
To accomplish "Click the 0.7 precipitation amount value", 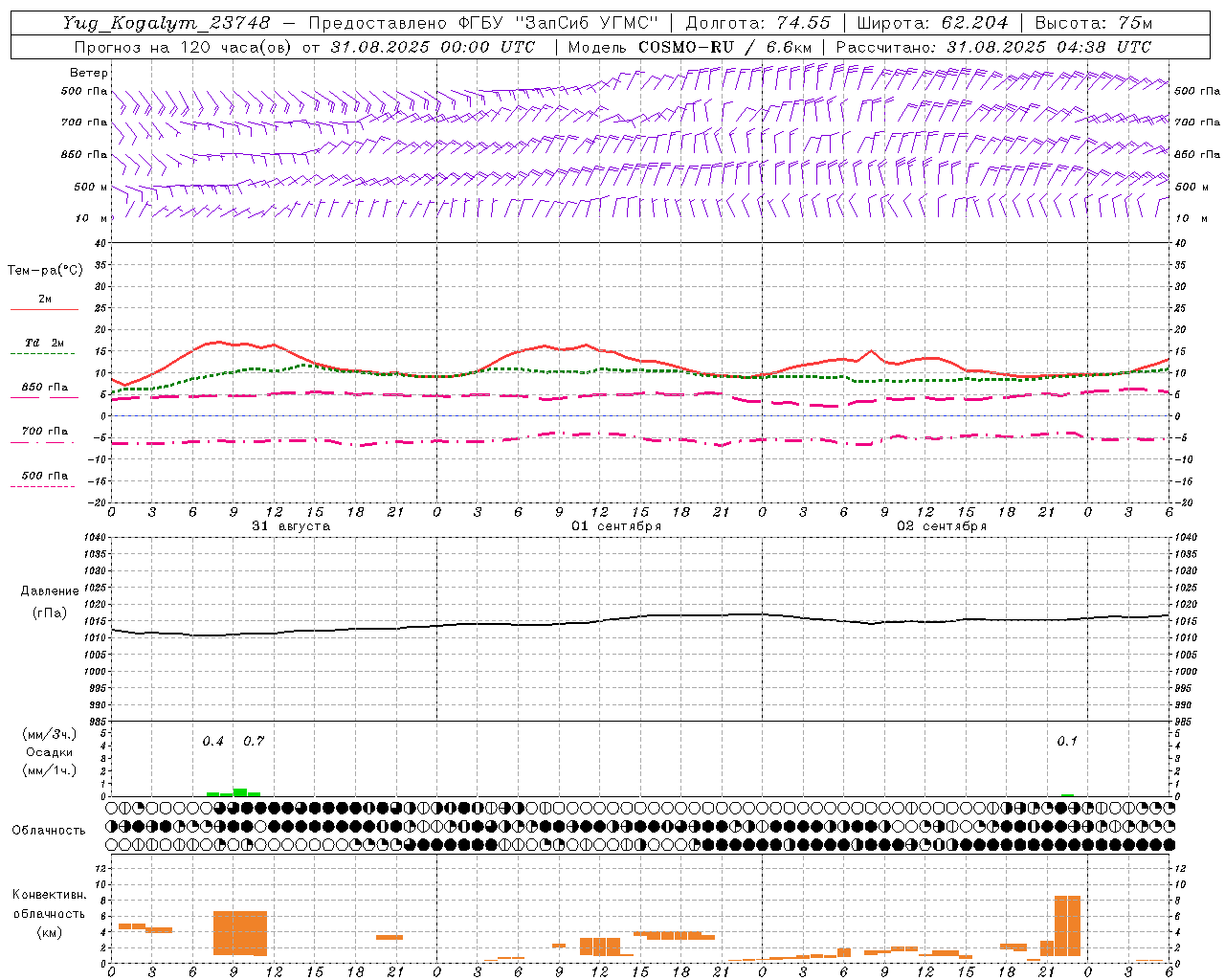I will (x=254, y=742).
